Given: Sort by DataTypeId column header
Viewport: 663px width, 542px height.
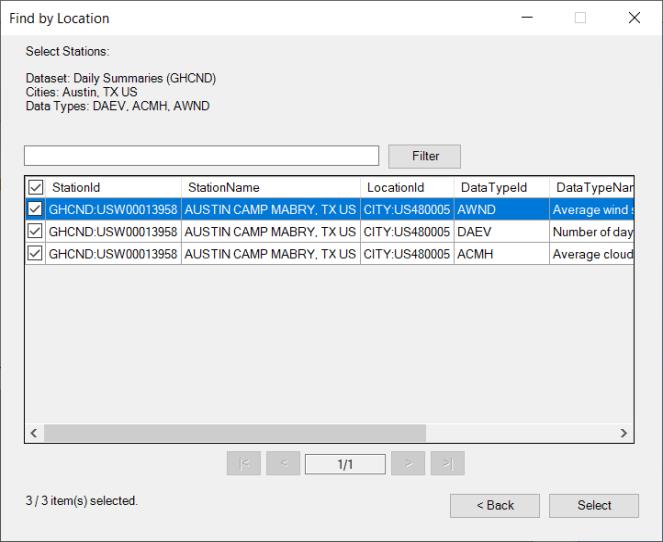Looking at the screenshot, I should (x=500, y=188).
